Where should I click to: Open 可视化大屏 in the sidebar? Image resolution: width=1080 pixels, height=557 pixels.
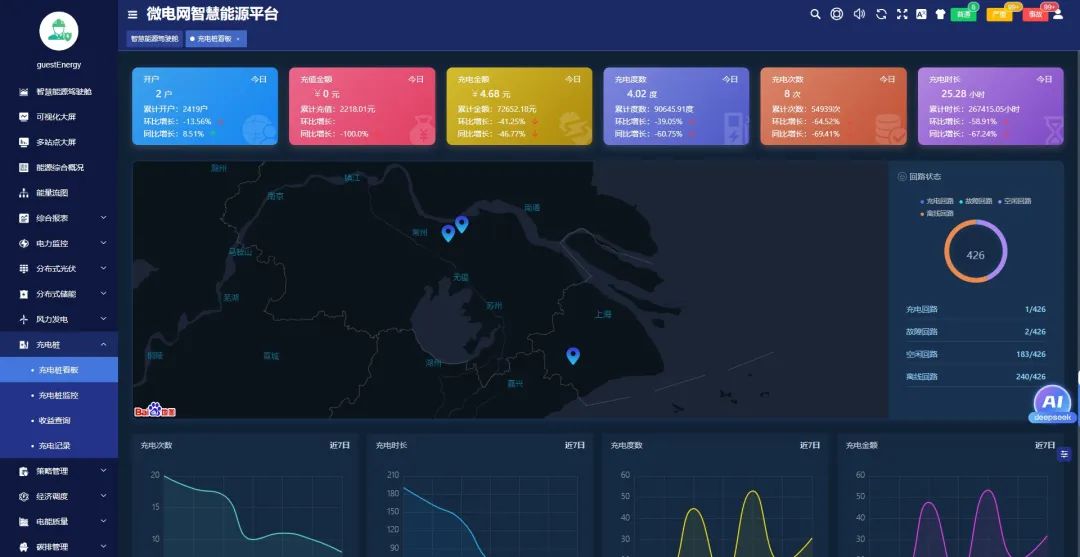(x=59, y=117)
